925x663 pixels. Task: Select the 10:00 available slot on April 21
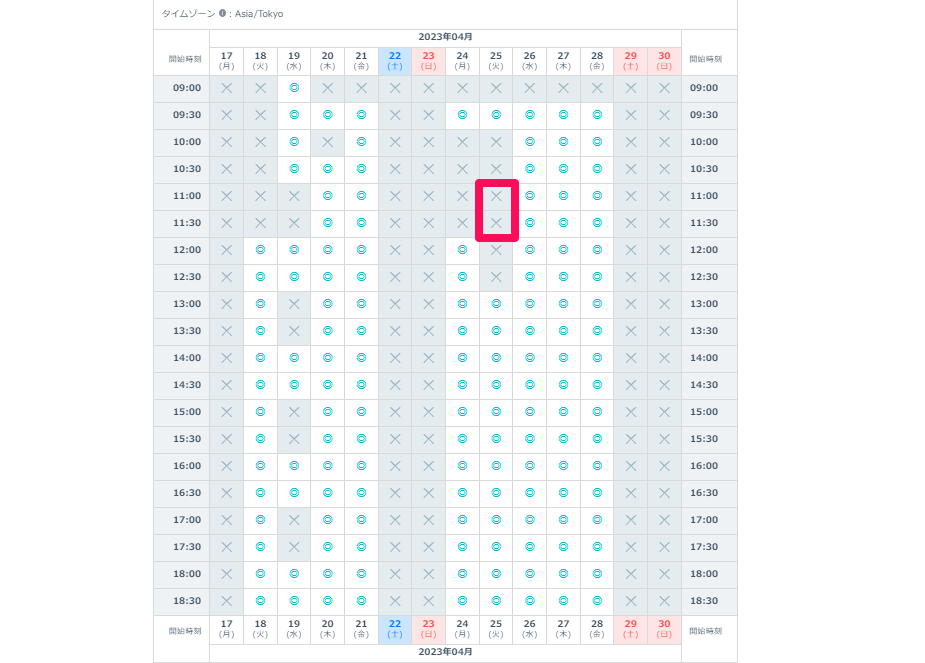pyautogui.click(x=362, y=142)
